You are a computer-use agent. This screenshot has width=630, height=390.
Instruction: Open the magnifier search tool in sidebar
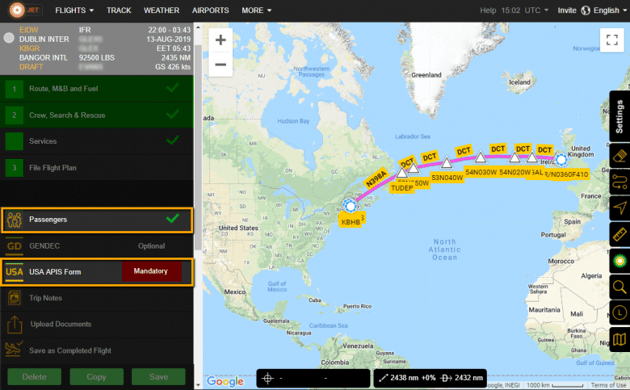click(x=620, y=287)
